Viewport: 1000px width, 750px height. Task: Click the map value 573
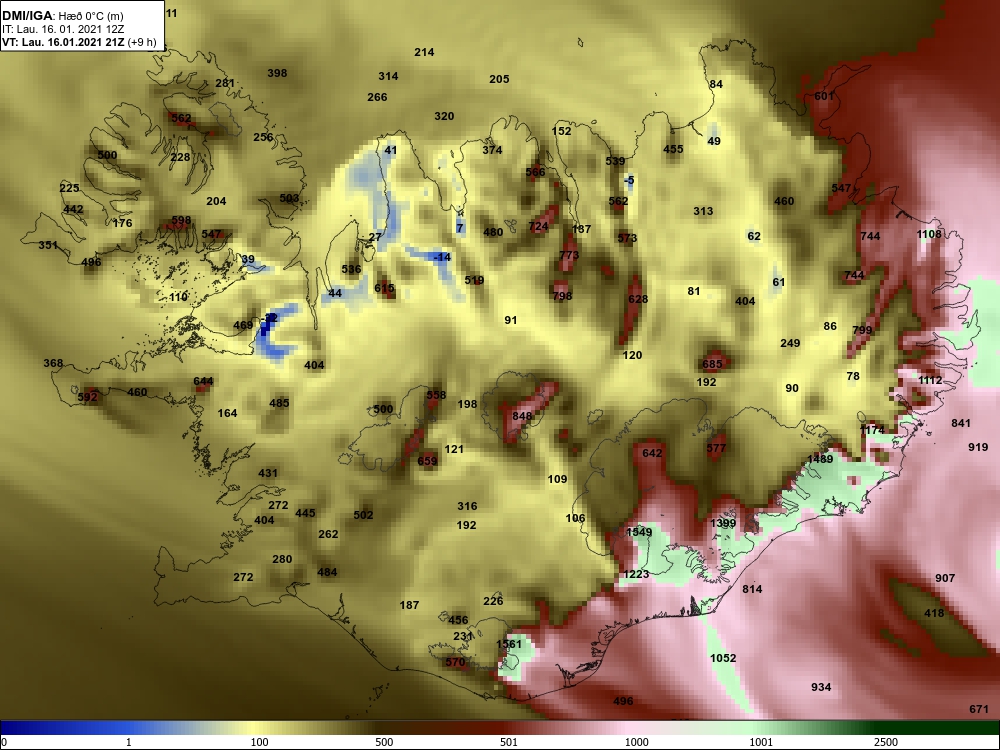pos(627,239)
